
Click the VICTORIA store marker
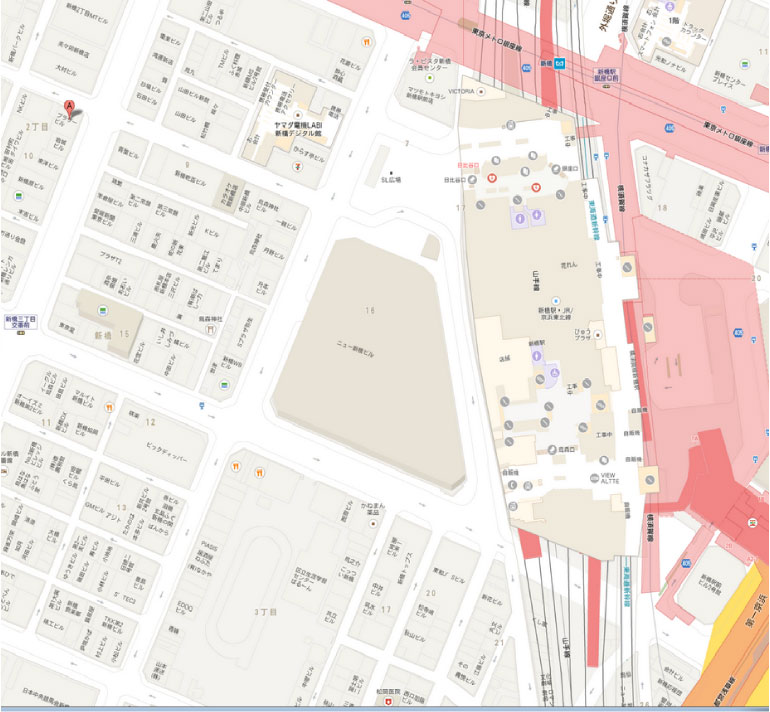pos(483,91)
